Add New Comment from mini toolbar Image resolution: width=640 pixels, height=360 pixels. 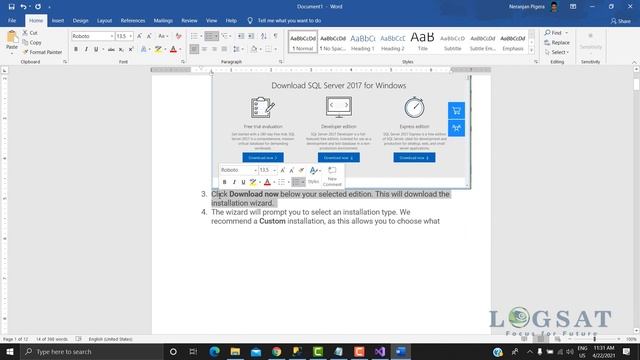coord(332,176)
